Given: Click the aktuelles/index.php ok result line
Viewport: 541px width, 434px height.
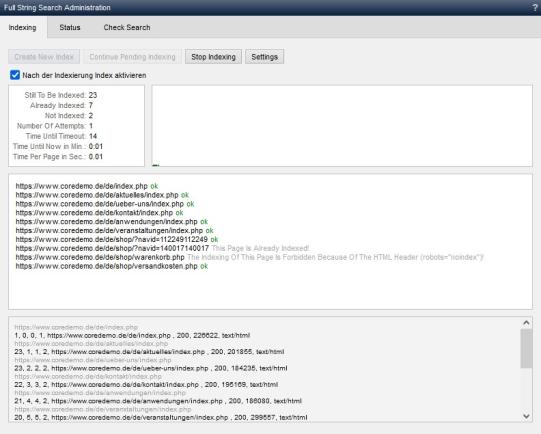Looking at the screenshot, I should tap(102, 195).
